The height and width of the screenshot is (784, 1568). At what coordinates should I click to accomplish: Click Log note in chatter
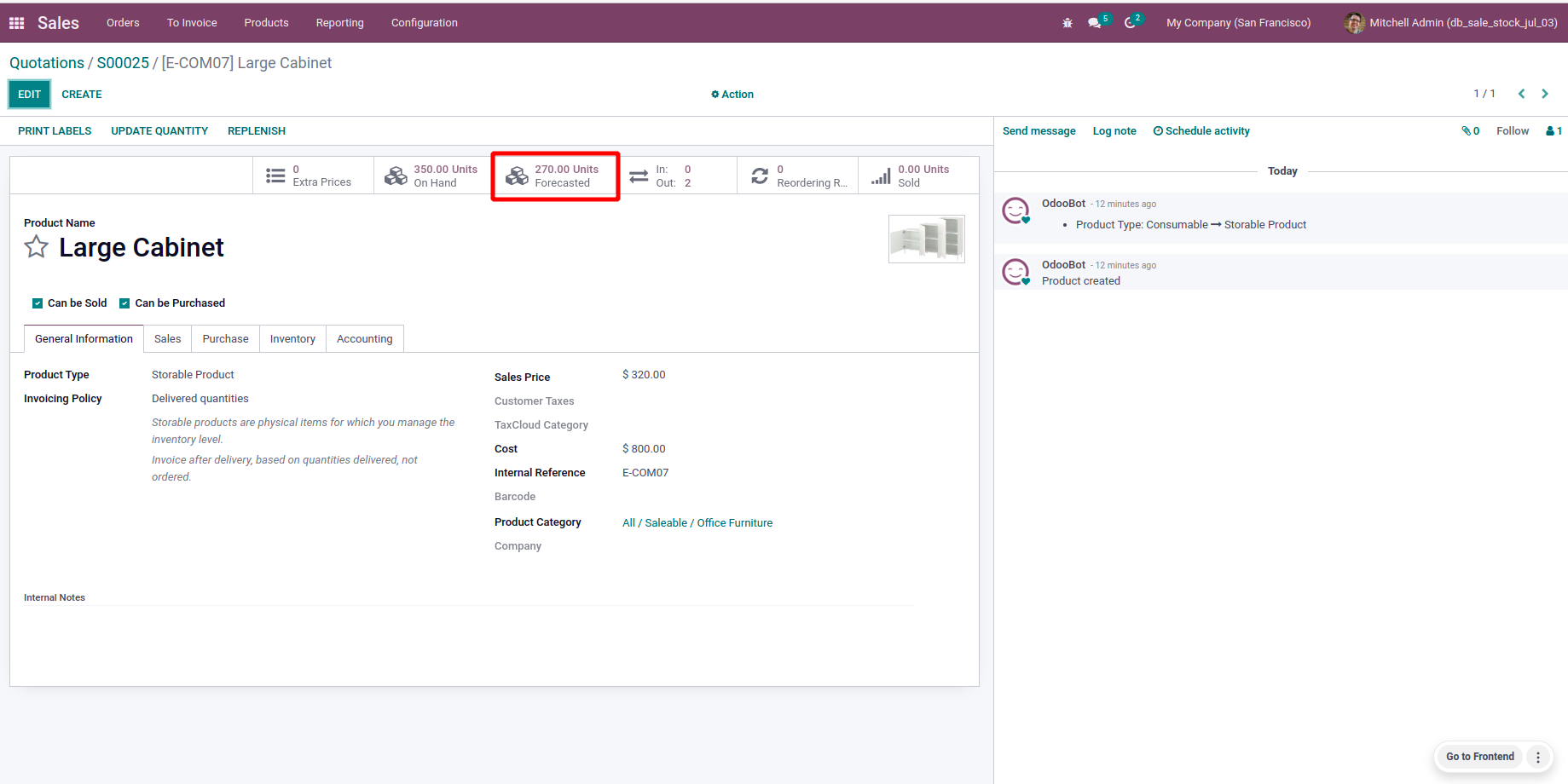[1114, 131]
